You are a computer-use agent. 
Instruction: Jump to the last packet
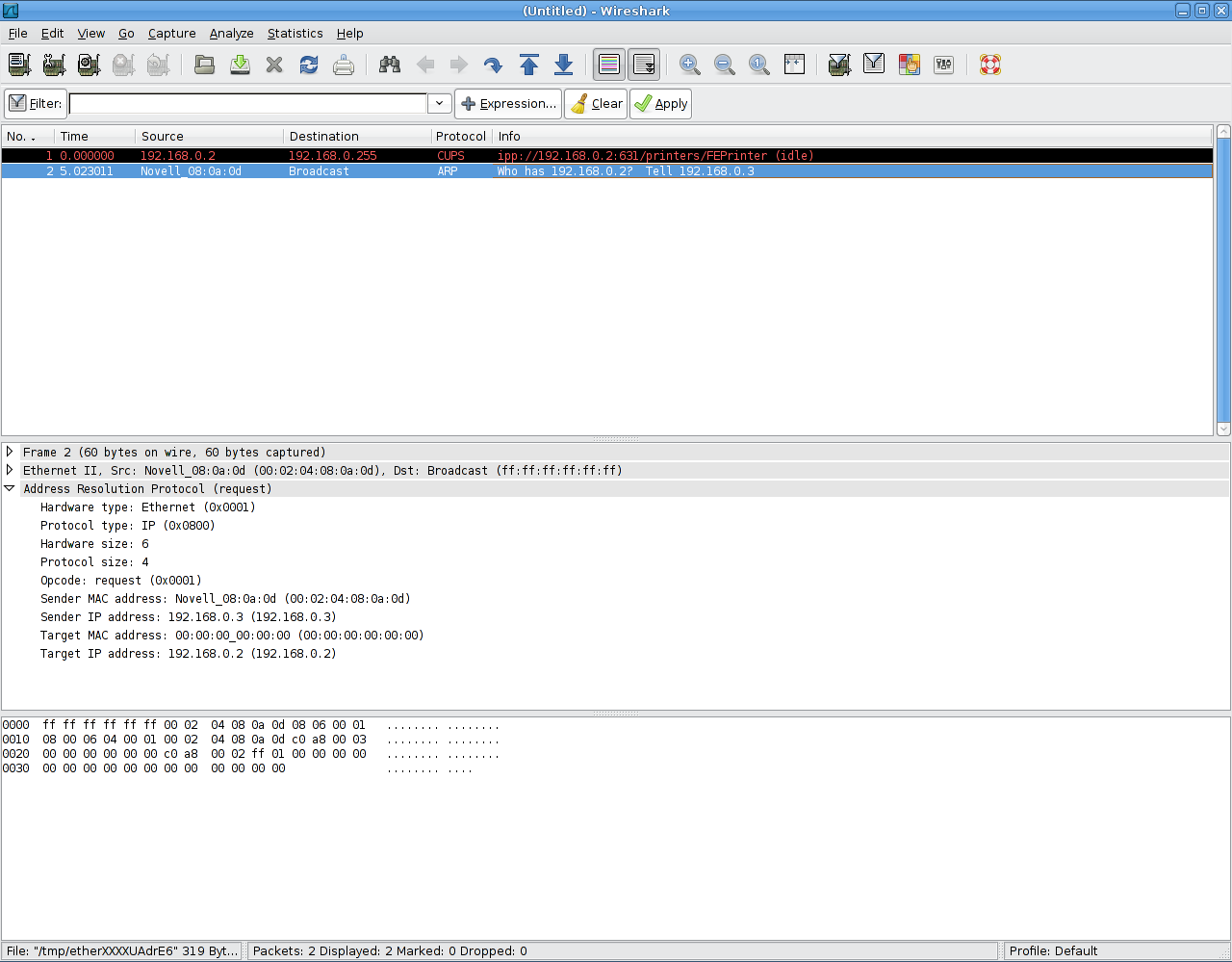tap(564, 65)
